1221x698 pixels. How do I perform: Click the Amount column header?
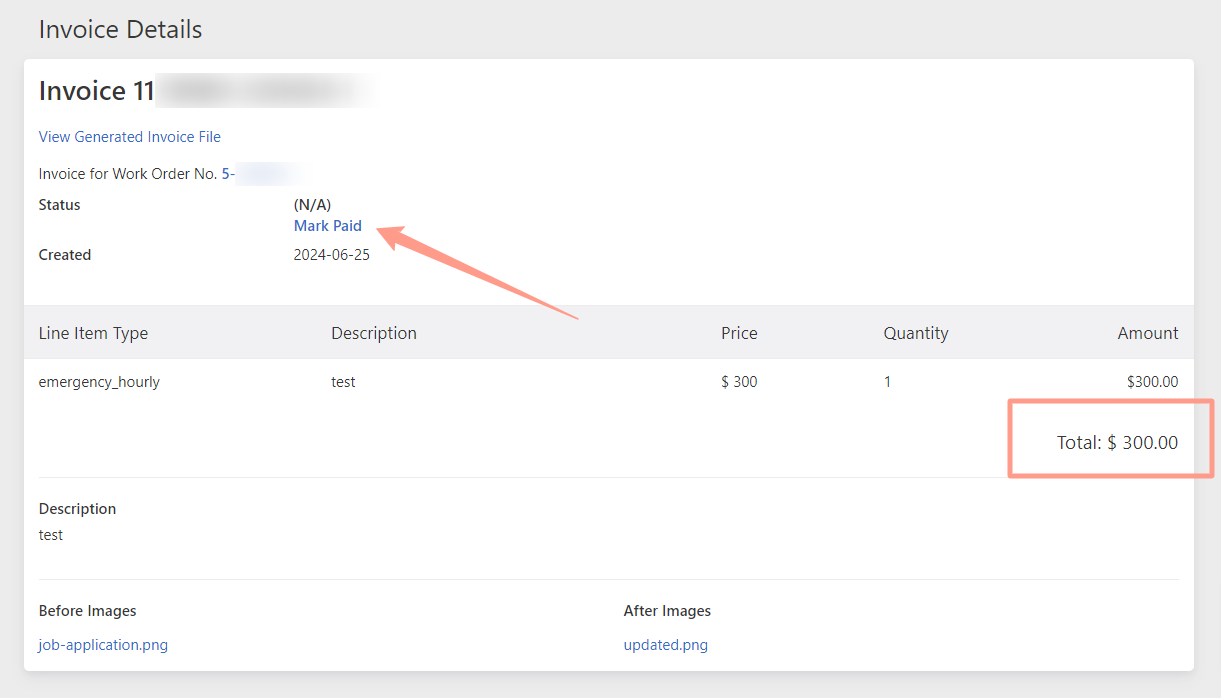1148,333
